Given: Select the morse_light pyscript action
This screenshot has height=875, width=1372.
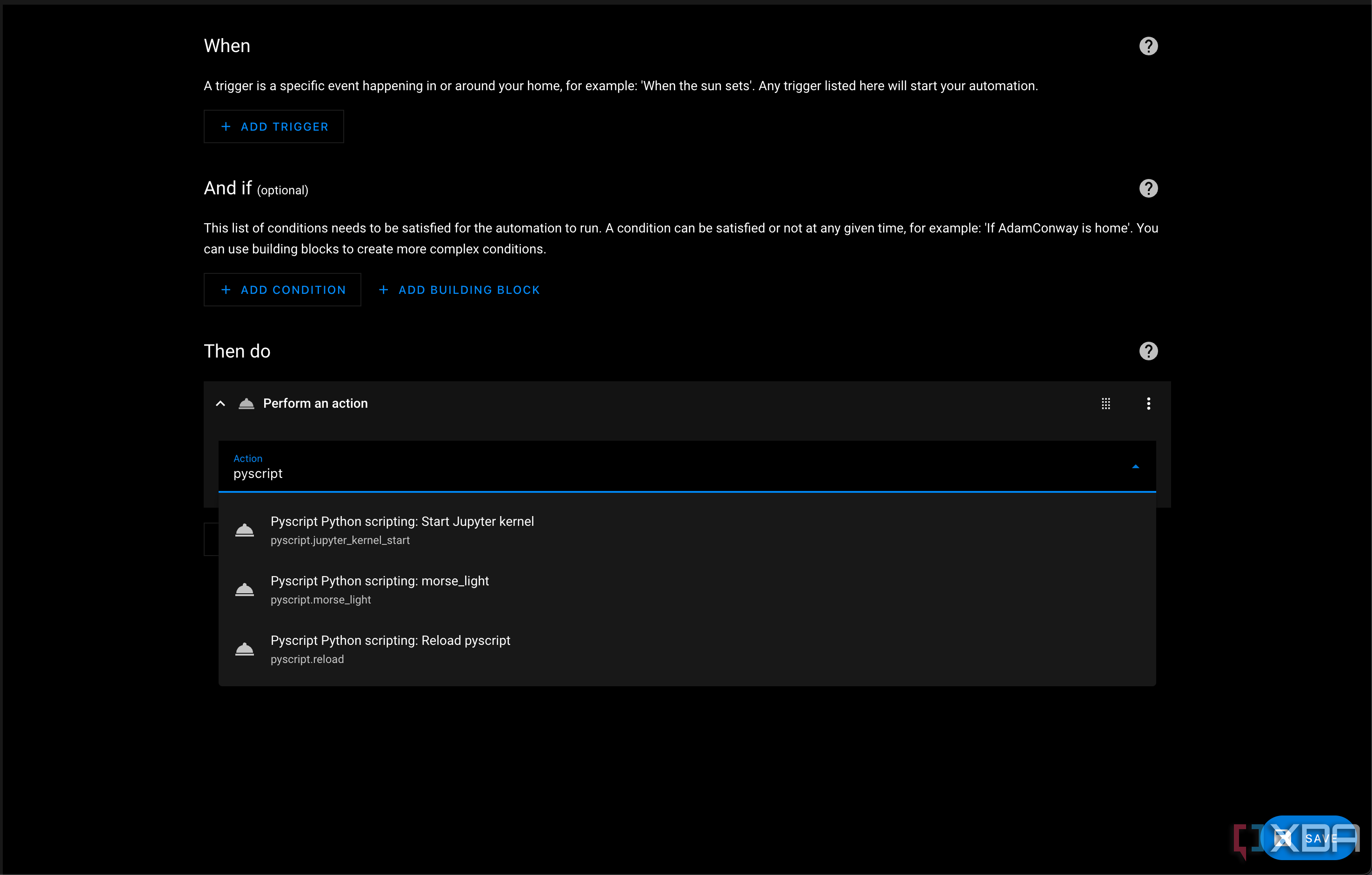Looking at the screenshot, I should [x=687, y=590].
